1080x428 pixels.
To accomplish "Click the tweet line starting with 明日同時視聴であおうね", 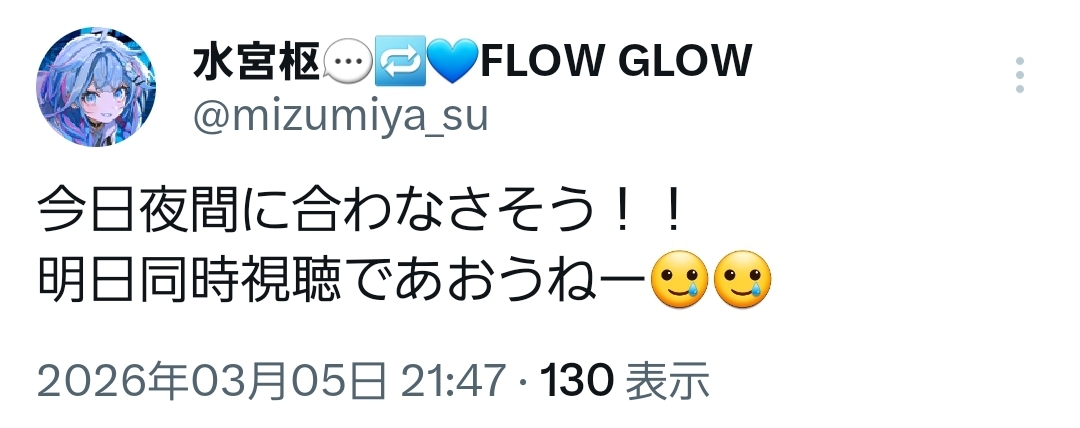I will pos(404,280).
